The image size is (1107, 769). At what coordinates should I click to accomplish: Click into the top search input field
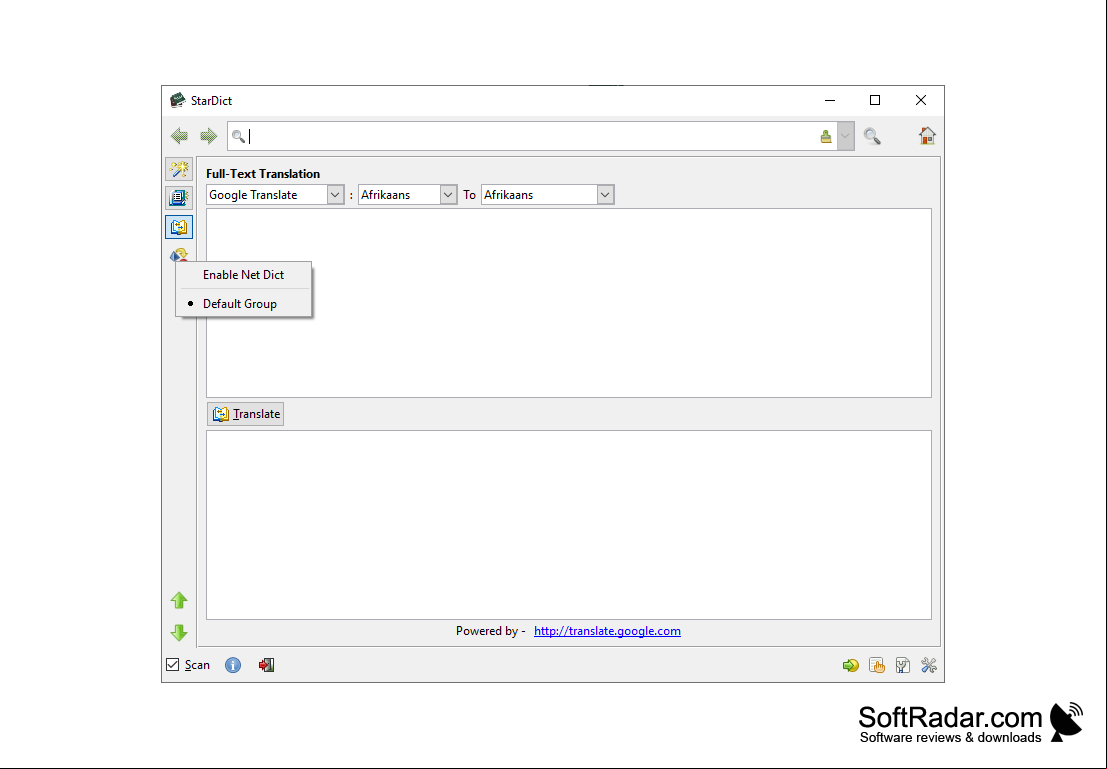pos(533,136)
